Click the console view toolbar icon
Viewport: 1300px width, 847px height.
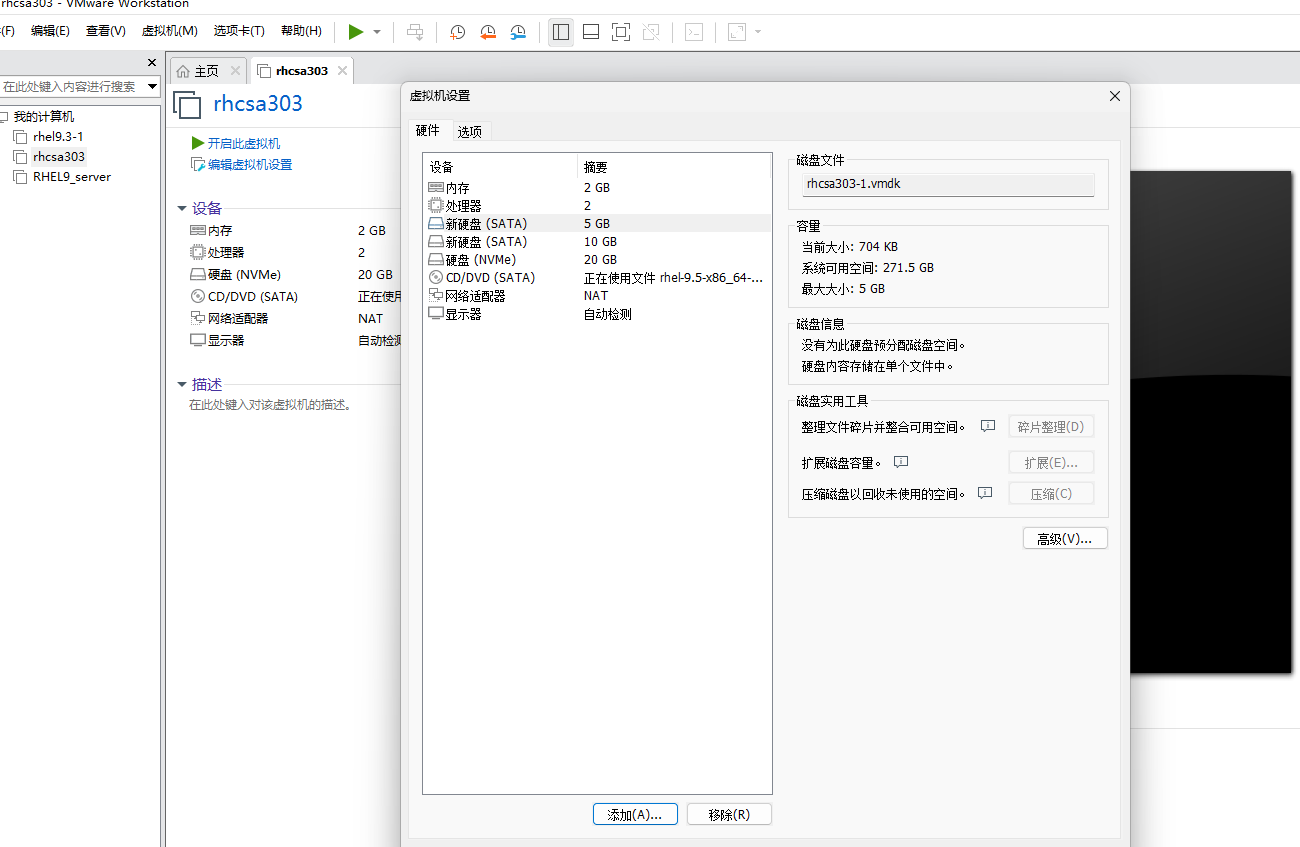coord(694,32)
